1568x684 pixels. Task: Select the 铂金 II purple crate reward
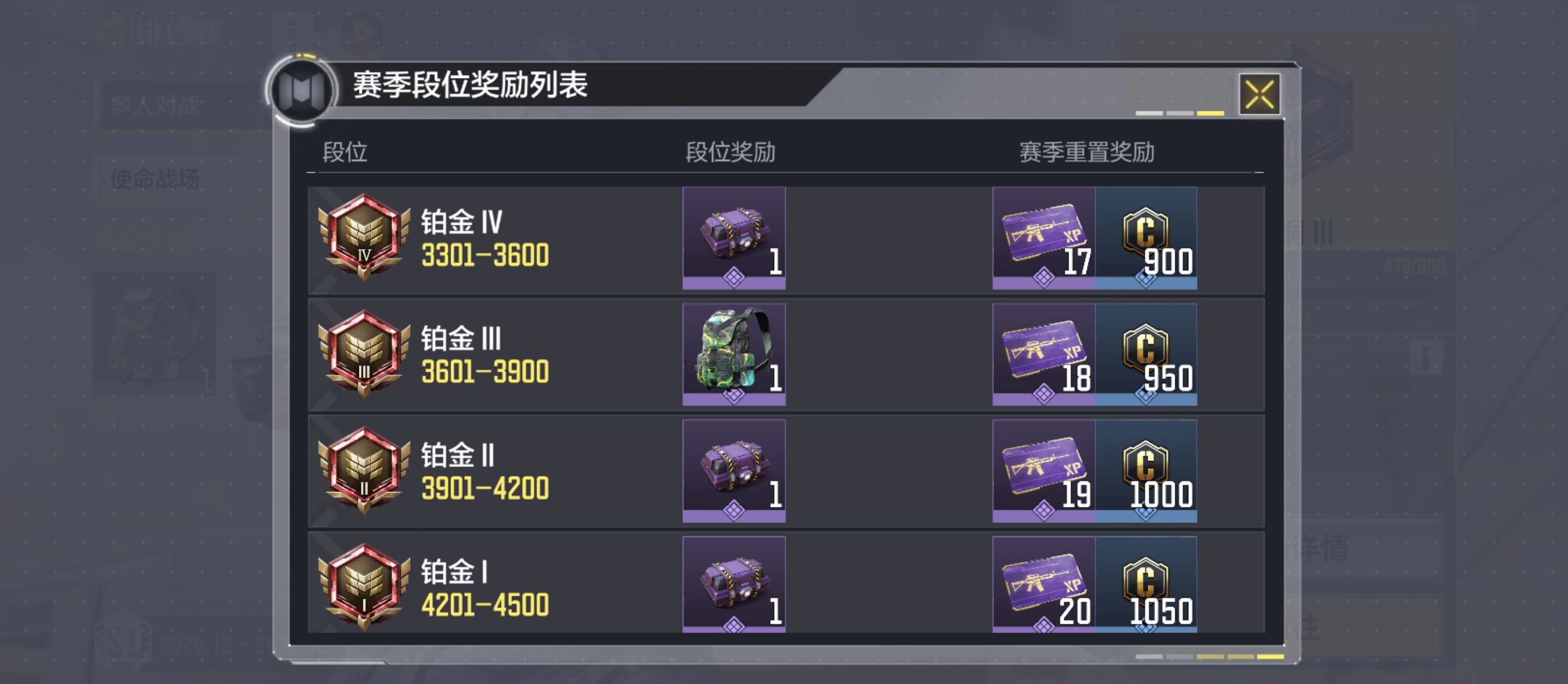point(734,471)
